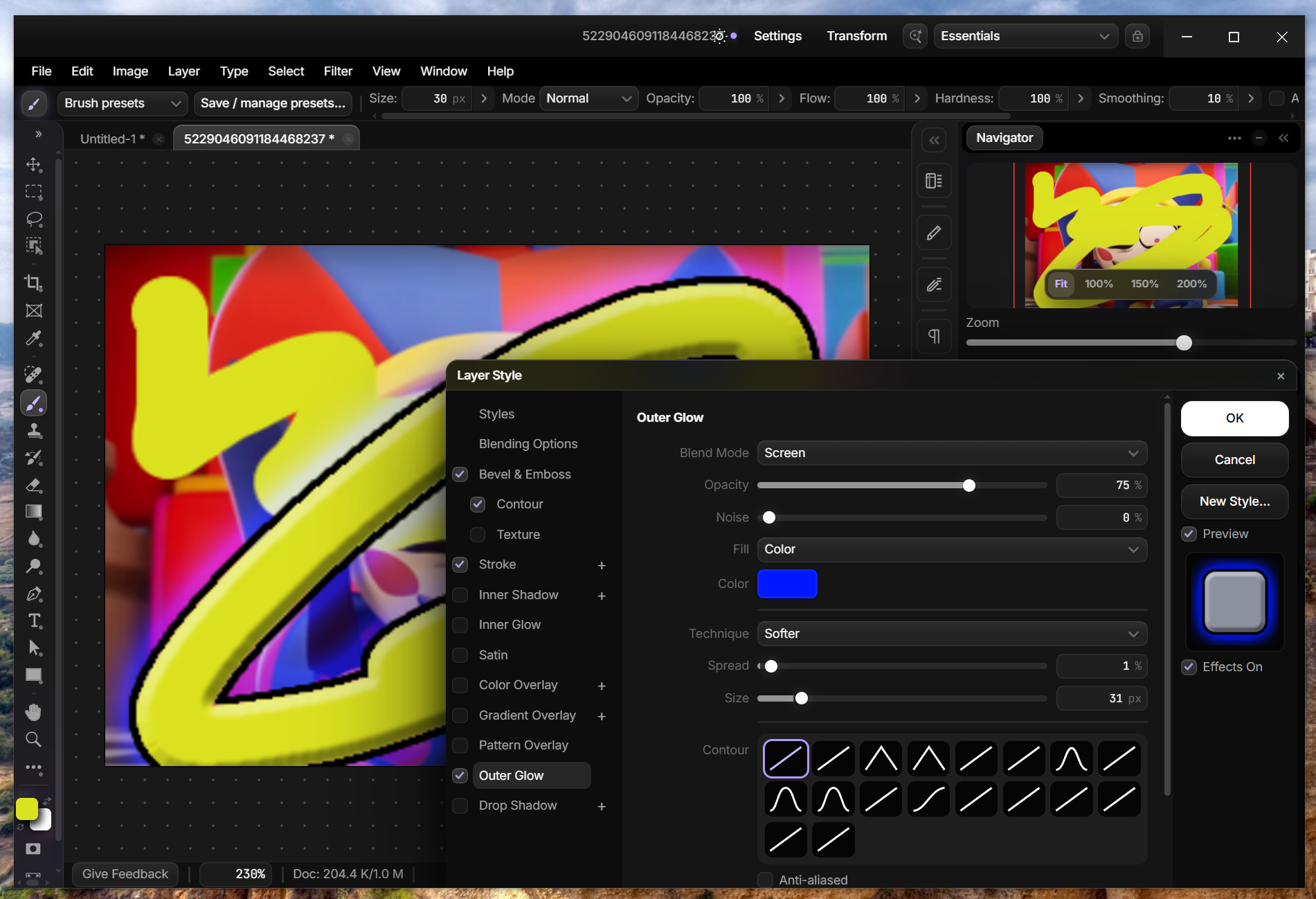The image size is (1316, 899).
Task: Open the Technique Softer dropdown
Action: tap(952, 634)
